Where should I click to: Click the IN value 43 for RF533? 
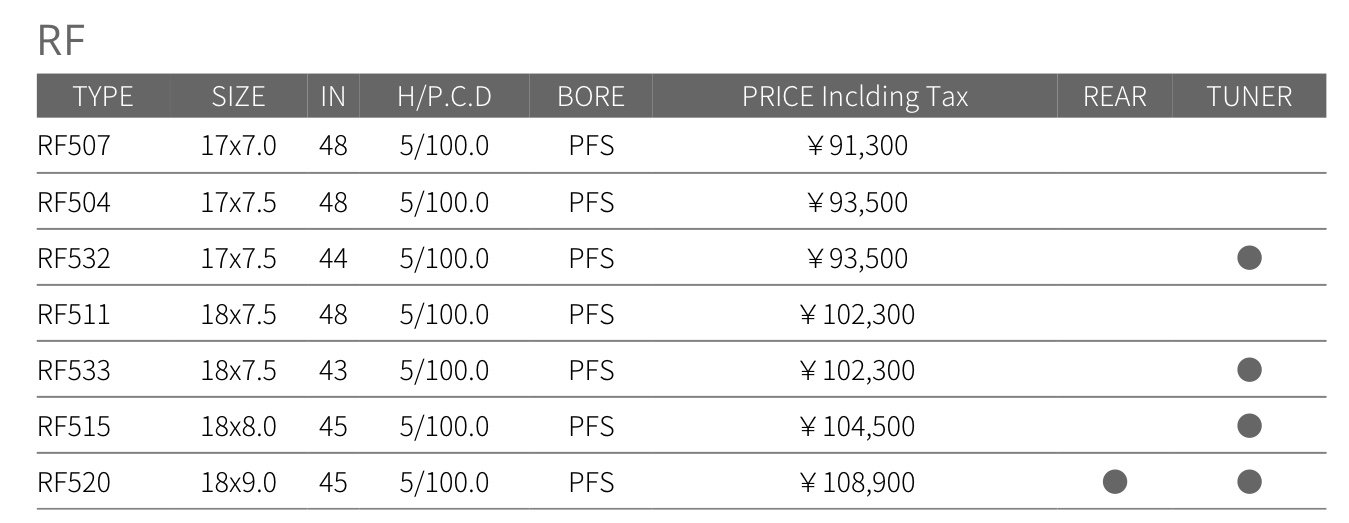click(x=333, y=370)
